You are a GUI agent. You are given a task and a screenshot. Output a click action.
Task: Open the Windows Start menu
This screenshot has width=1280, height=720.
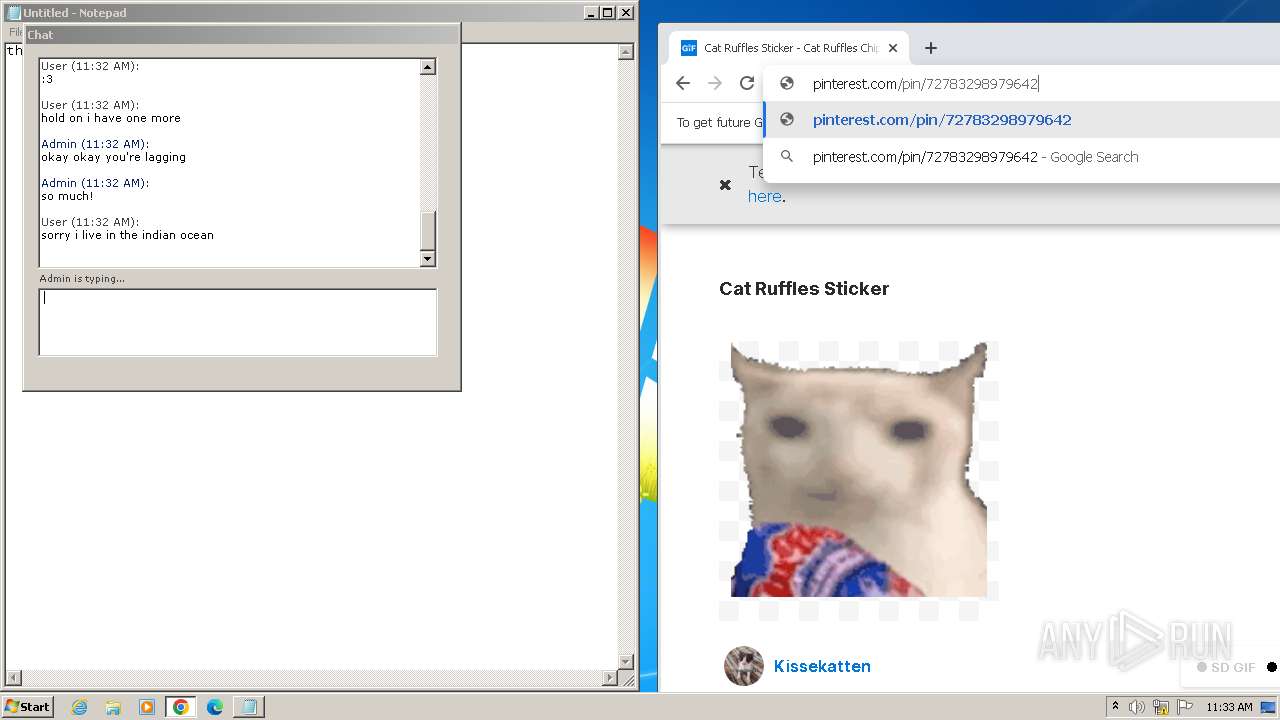coord(28,706)
